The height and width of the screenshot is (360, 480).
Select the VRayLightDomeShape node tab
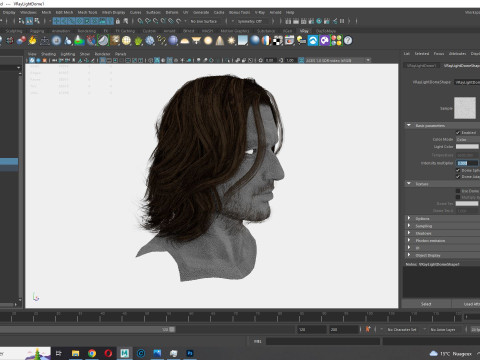461,66
